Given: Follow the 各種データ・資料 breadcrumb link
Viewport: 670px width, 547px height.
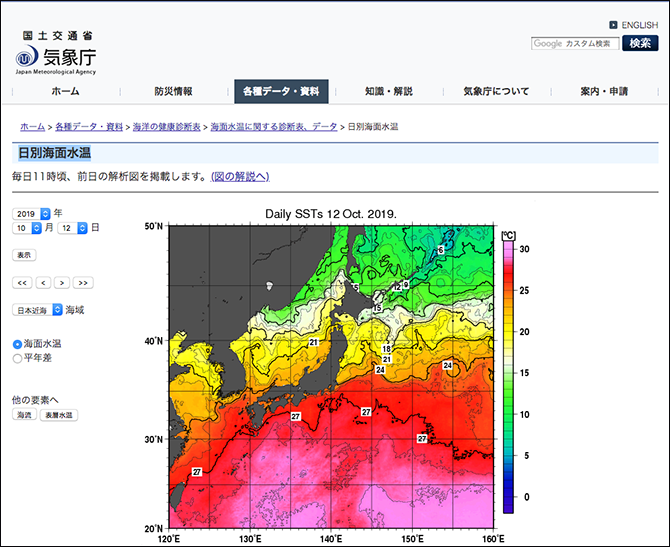Looking at the screenshot, I should point(89,127).
